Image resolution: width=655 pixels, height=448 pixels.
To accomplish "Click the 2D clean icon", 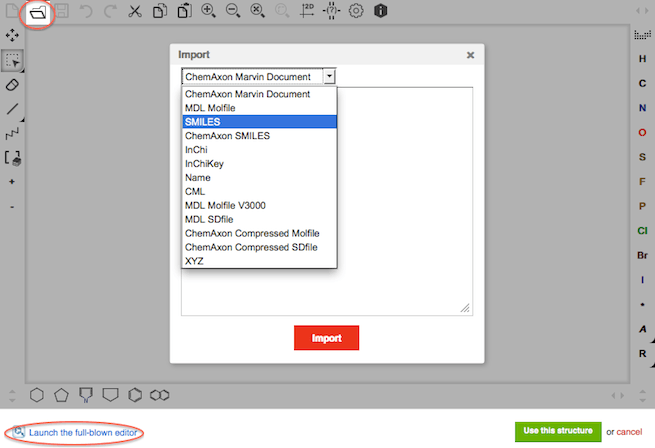I will click(x=307, y=11).
